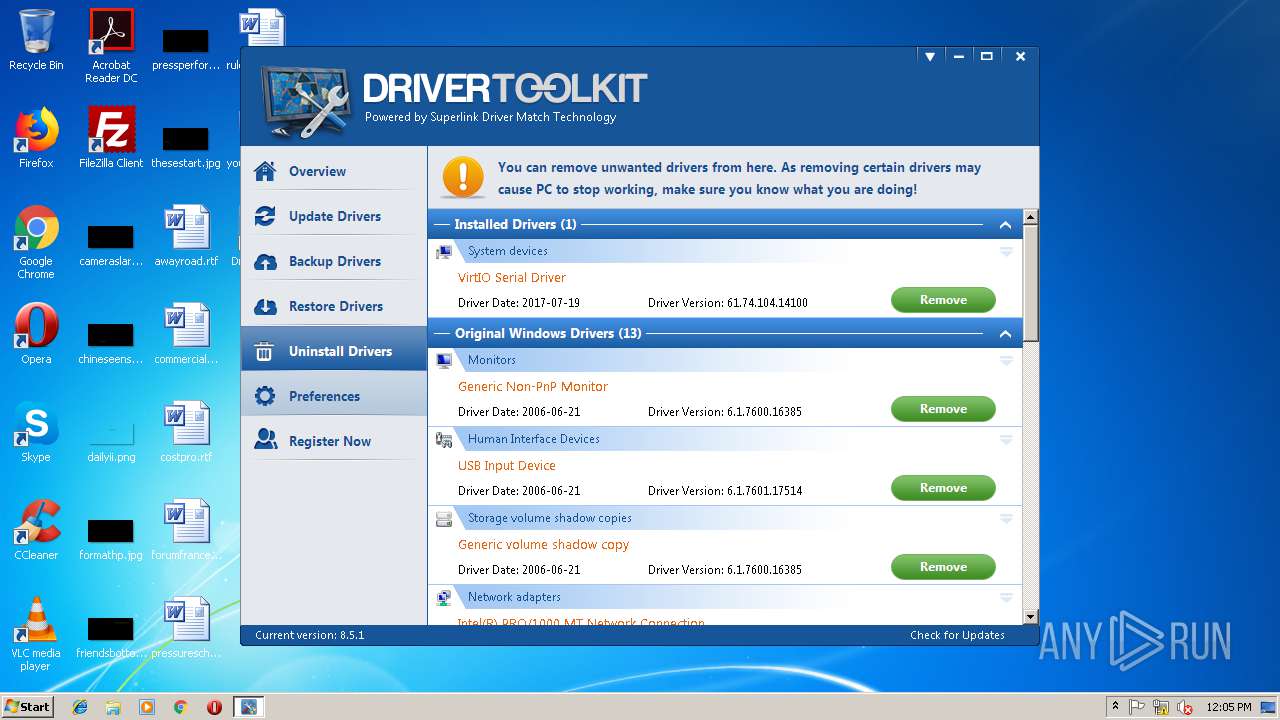Viewport: 1280px width, 720px height.
Task: Open Recycle Bin desktop icon
Action: click(x=36, y=41)
